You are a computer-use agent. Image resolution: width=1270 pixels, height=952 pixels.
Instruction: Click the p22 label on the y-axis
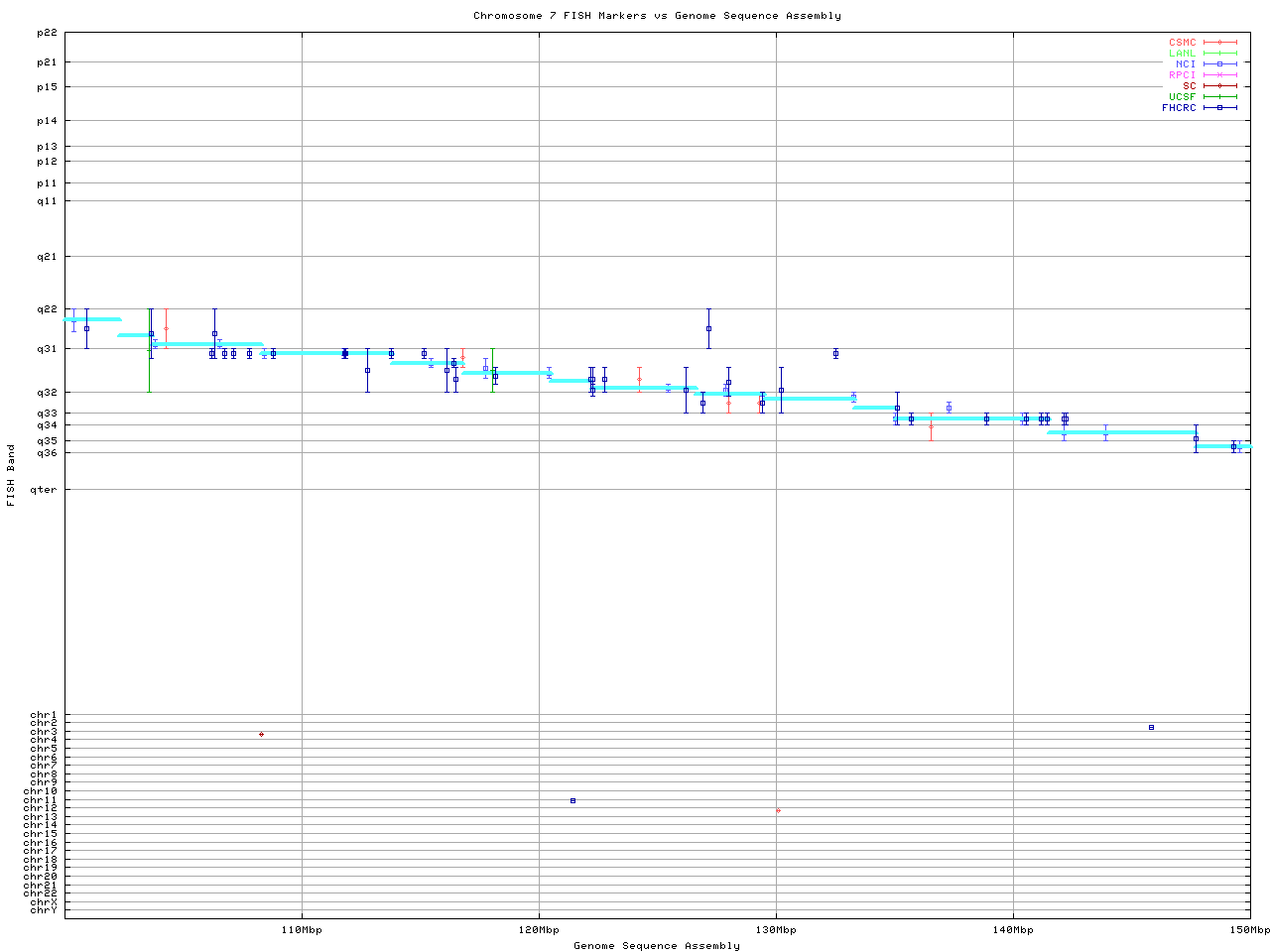coord(47,33)
